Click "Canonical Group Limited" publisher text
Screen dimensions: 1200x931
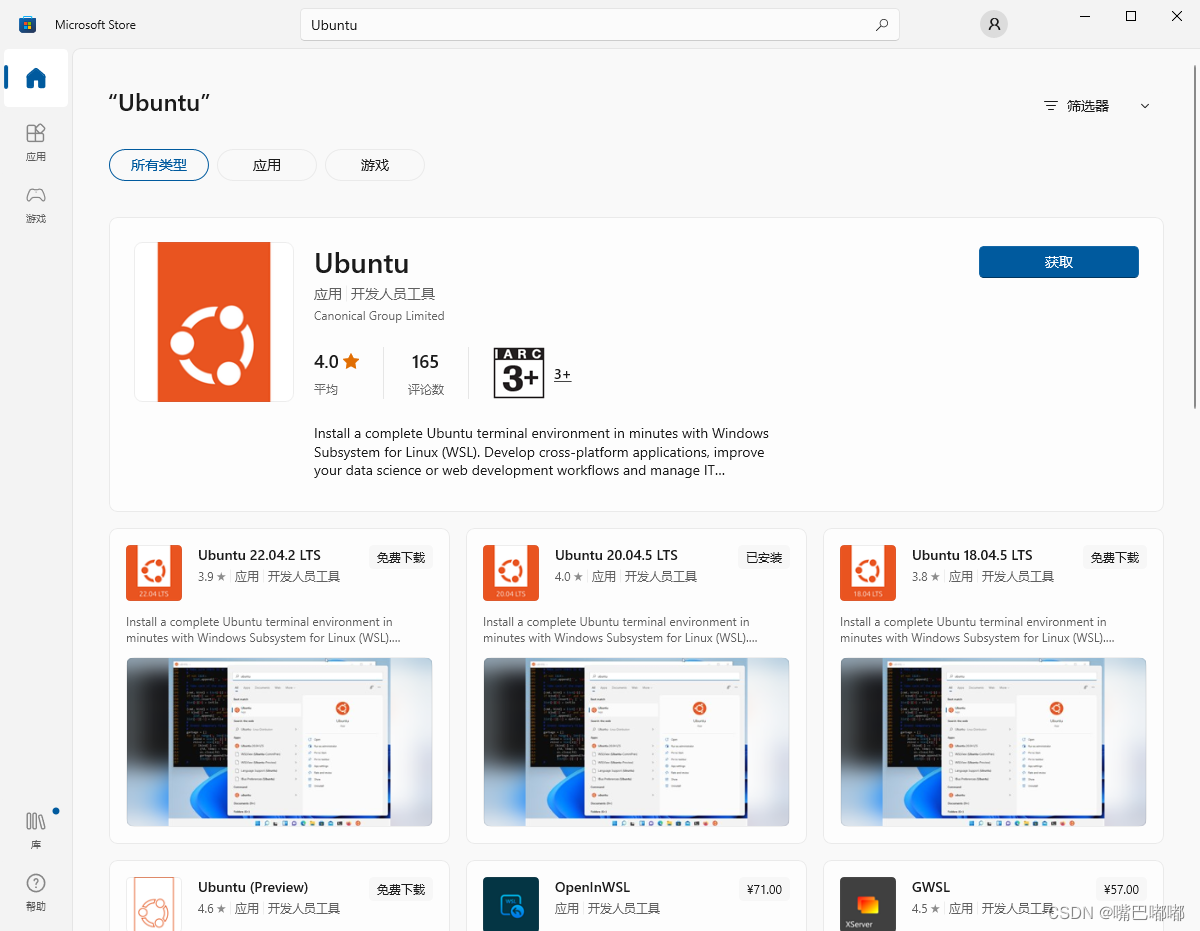coord(379,316)
